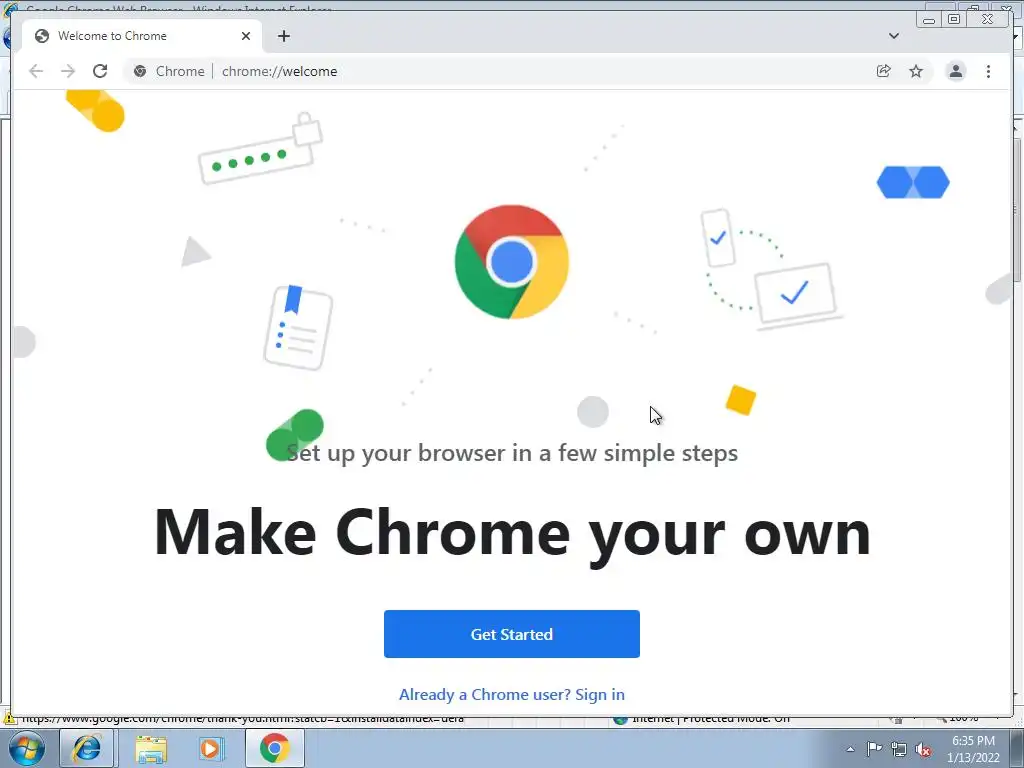Click the large Chrome logo
Viewport: 1024px width, 768px height.
coord(512,262)
